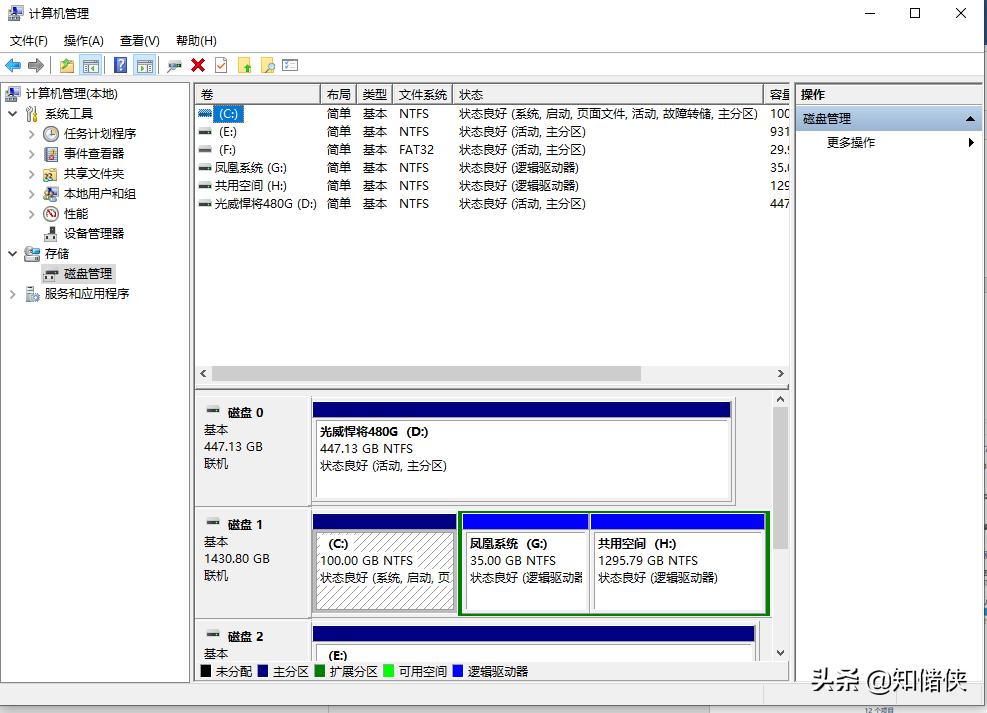Click the magnifier search page icon
987x713 pixels.
click(268, 65)
